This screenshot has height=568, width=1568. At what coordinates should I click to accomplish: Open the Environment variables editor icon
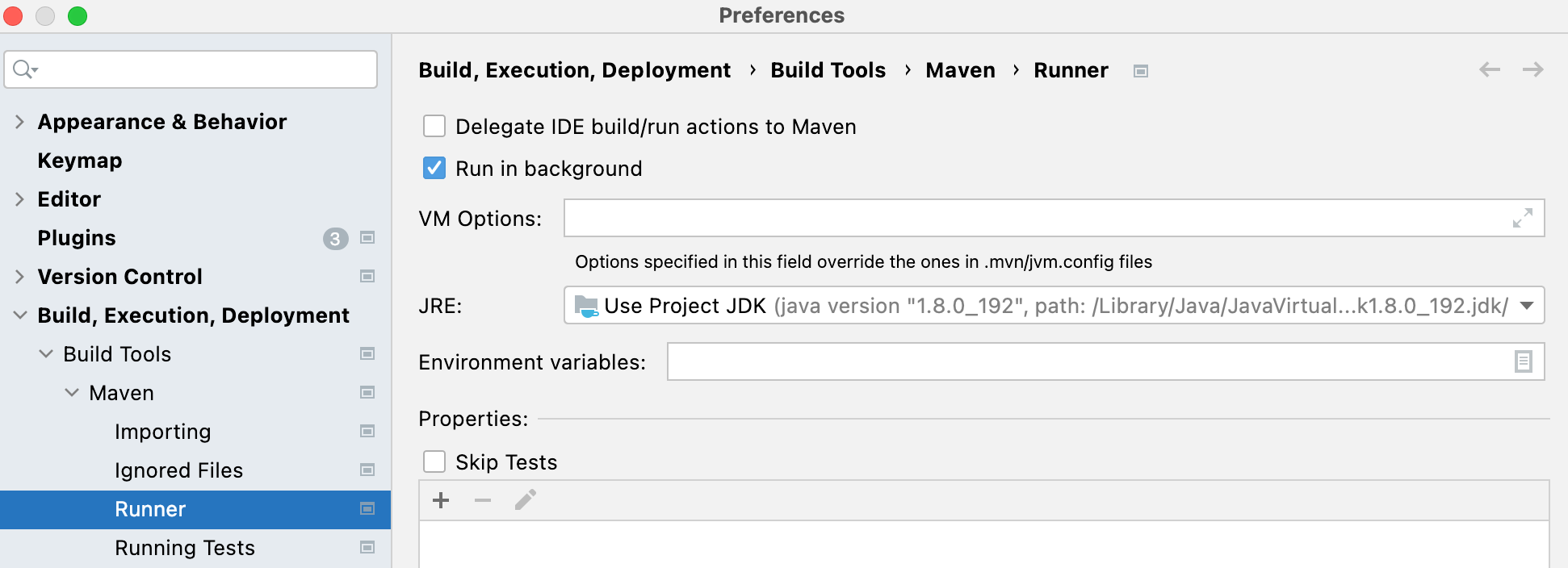(x=1523, y=361)
